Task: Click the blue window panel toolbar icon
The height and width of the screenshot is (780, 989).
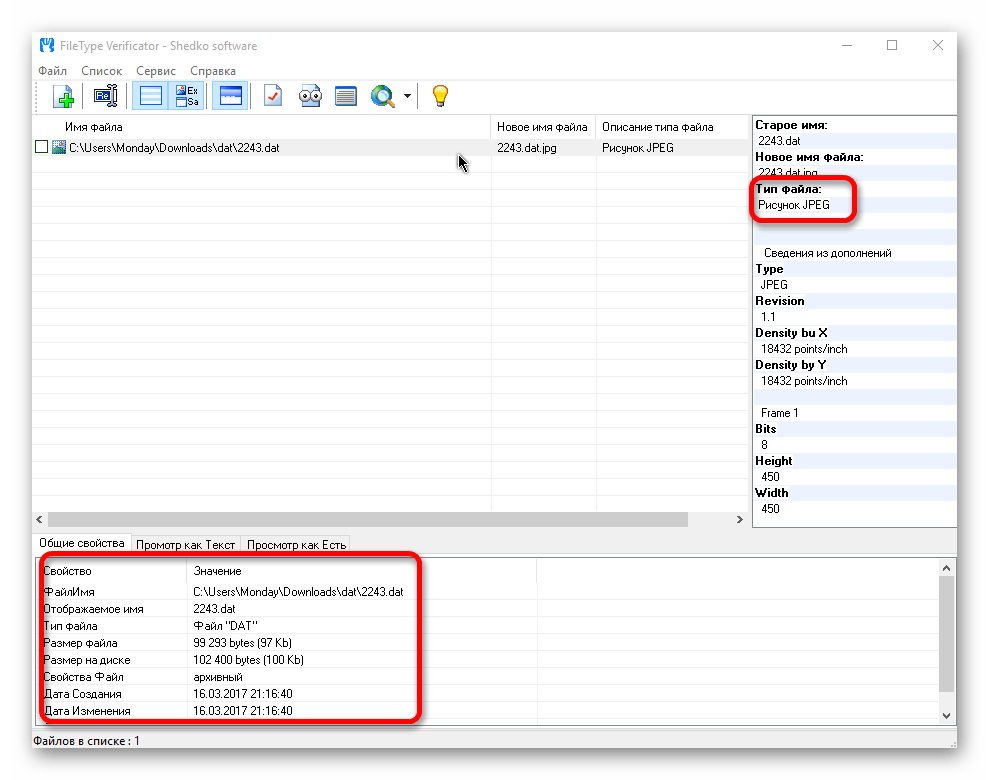Action: pos(230,96)
